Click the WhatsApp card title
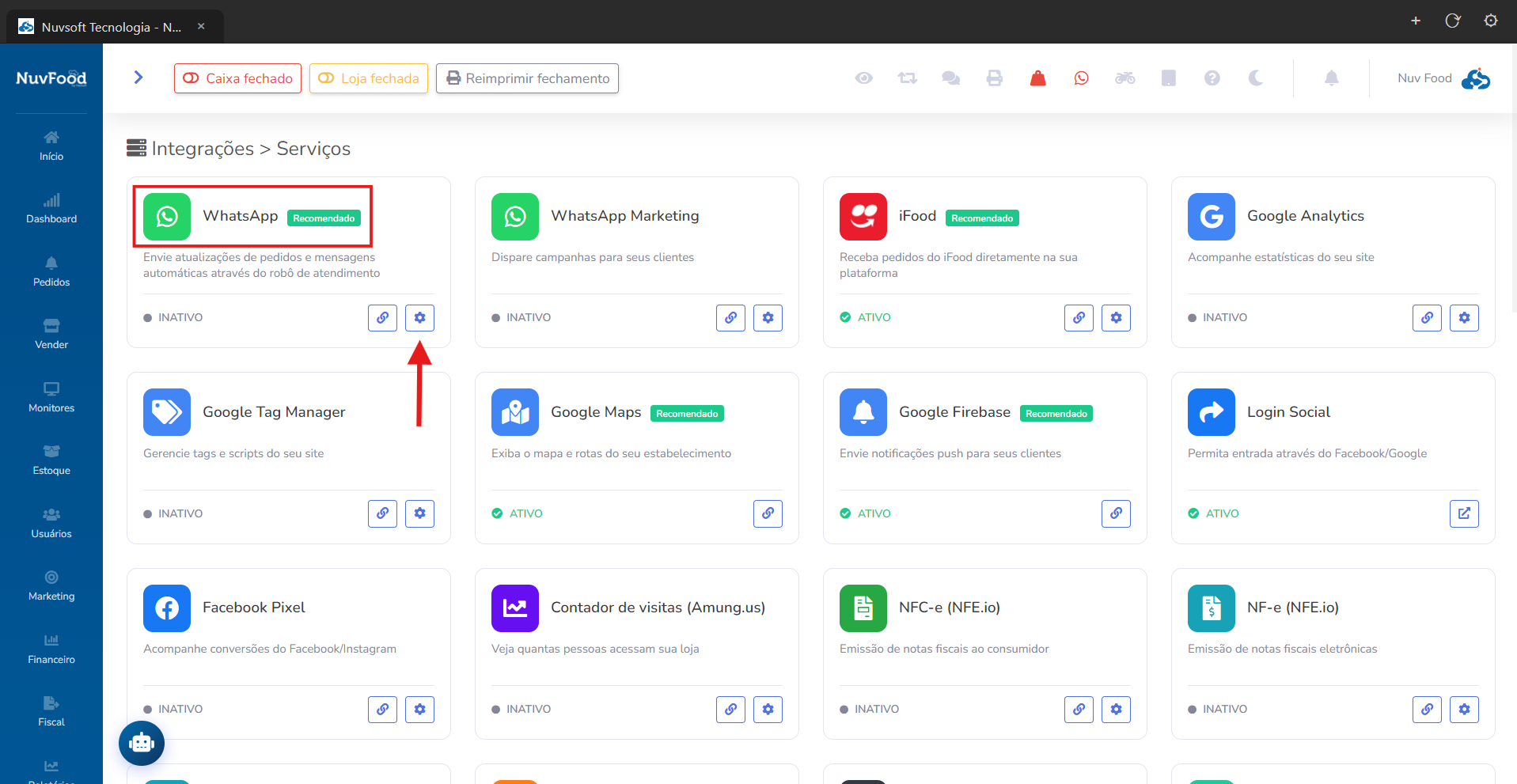Image resolution: width=1517 pixels, height=784 pixels. [241, 216]
